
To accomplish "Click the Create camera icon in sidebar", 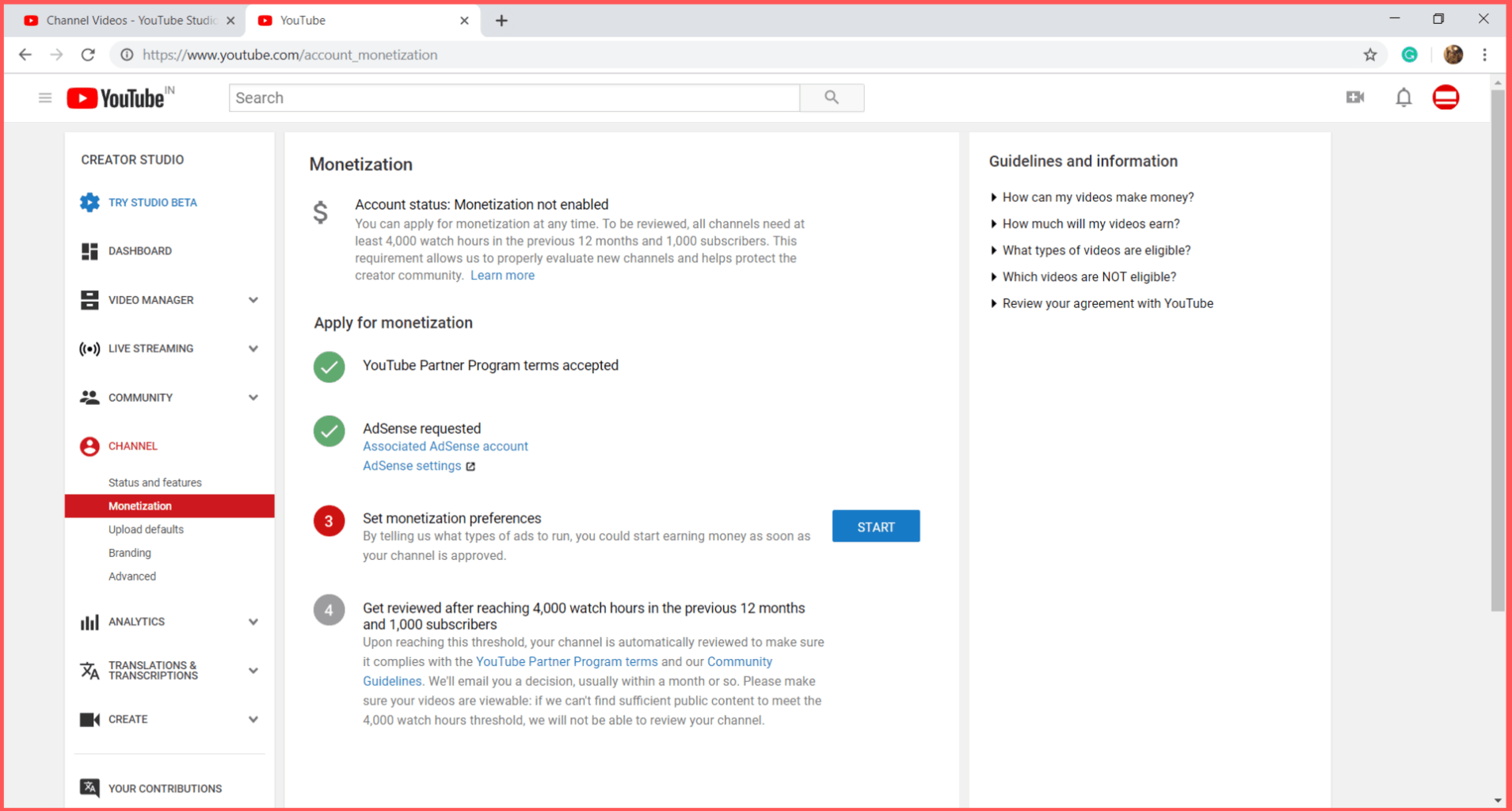I will pos(90,719).
